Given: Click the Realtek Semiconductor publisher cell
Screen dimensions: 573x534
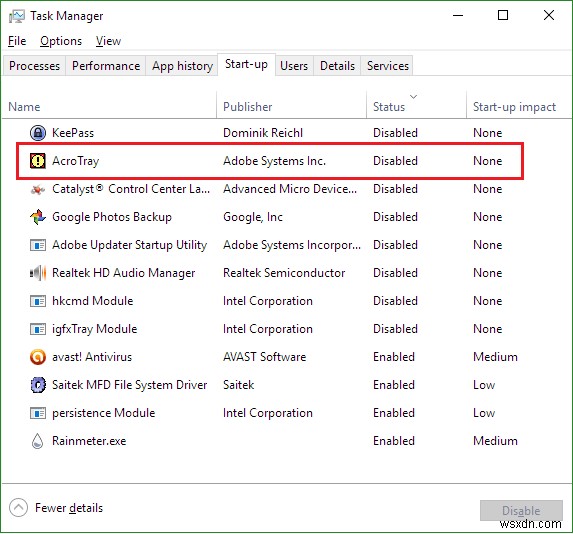Looking at the screenshot, I should [284, 273].
